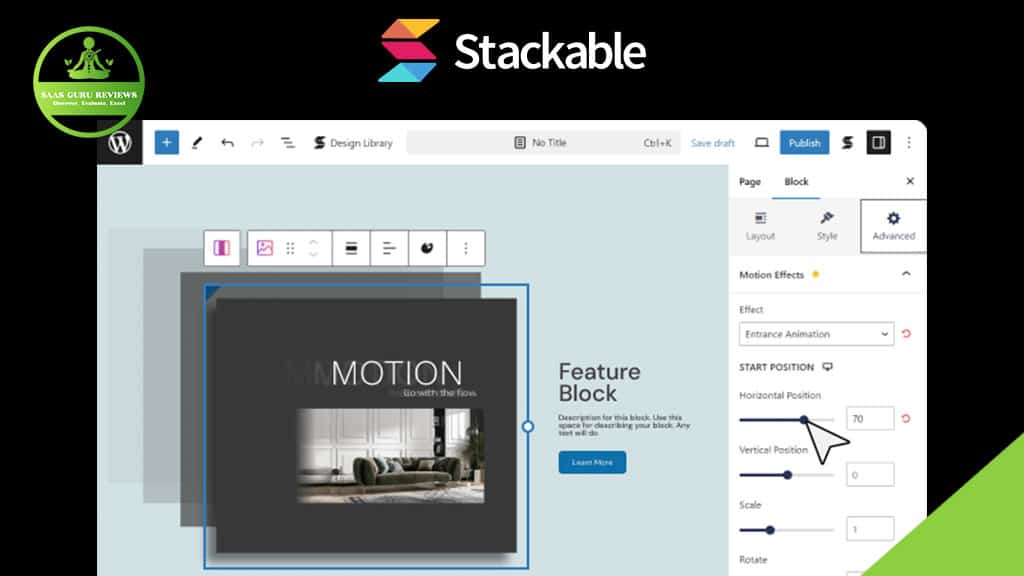
Task: Select the MOTION heading in the image
Action: [x=396, y=374]
